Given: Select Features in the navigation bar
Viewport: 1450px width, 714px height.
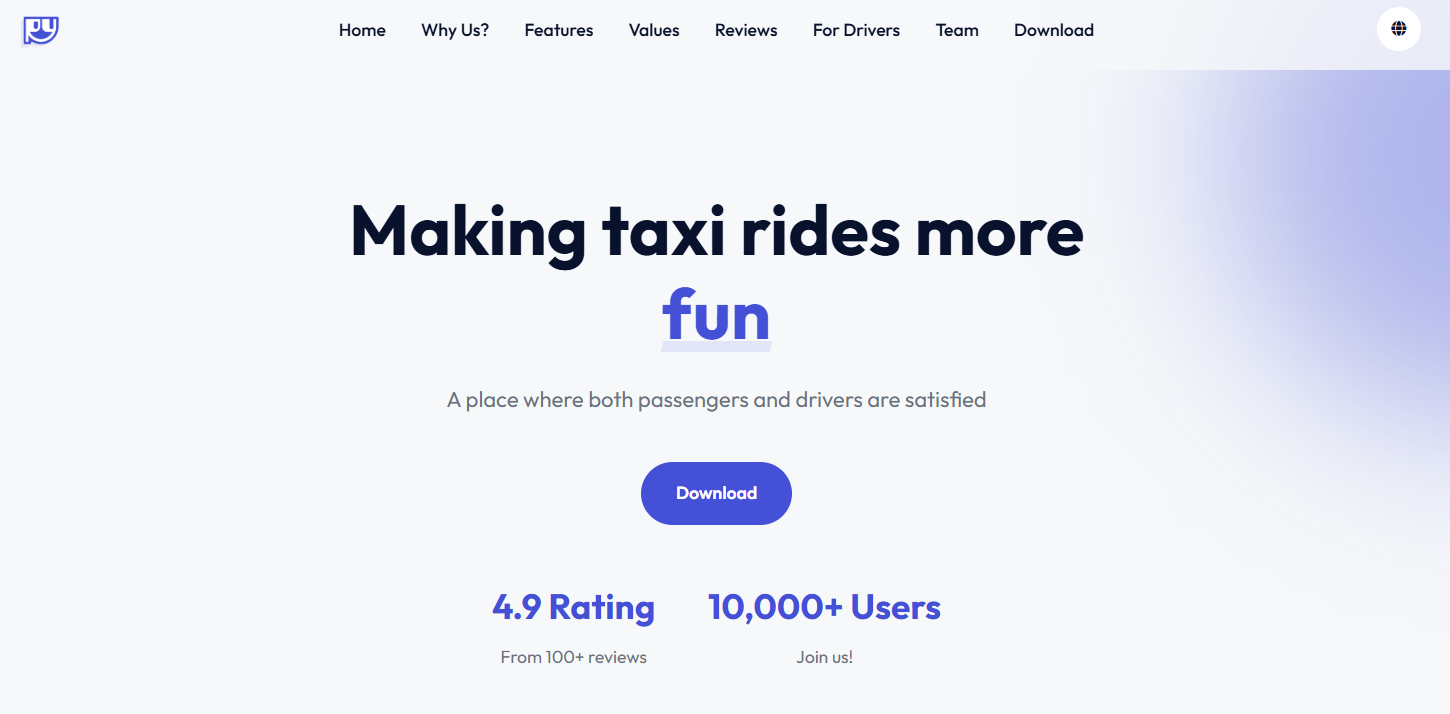Looking at the screenshot, I should click(559, 30).
